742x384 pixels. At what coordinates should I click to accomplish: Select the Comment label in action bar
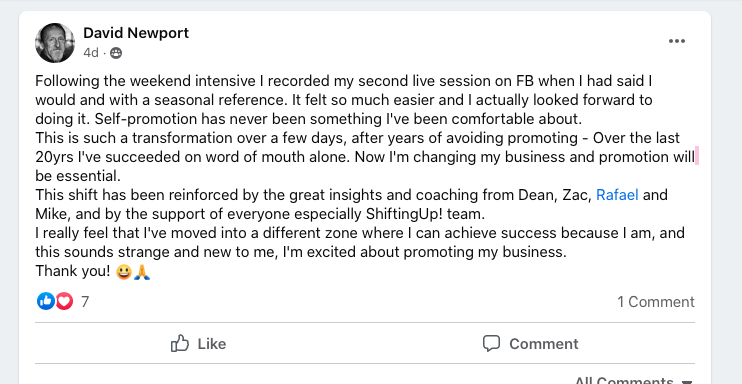point(543,344)
